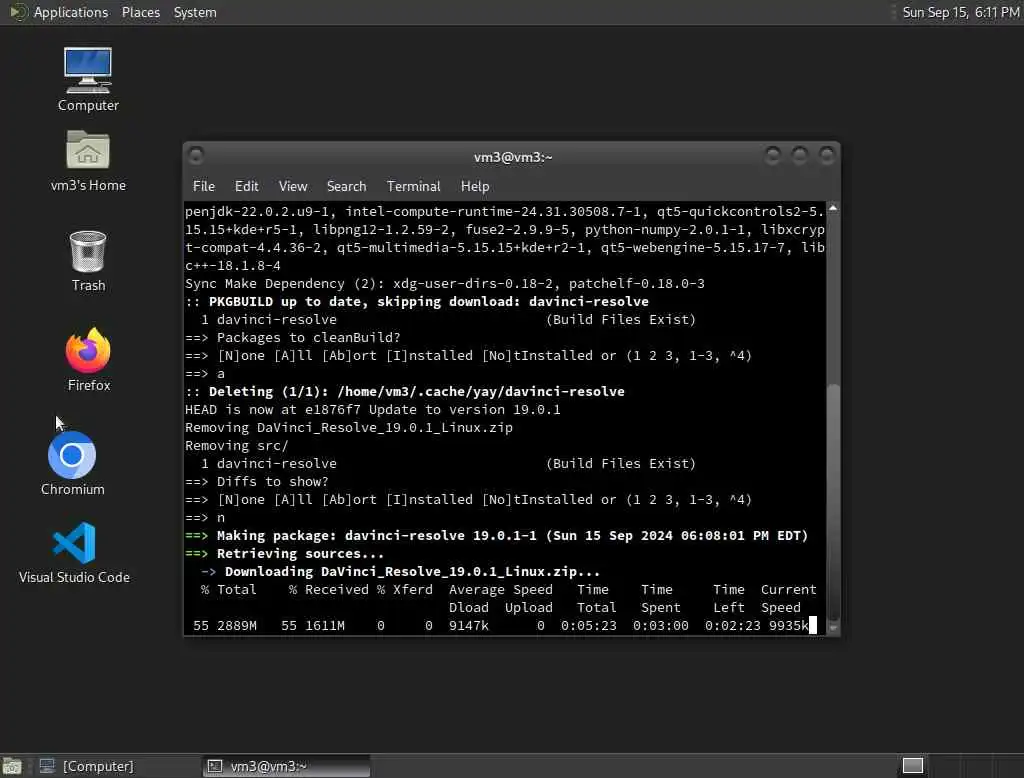Open the Computer desktop icon

point(88,78)
